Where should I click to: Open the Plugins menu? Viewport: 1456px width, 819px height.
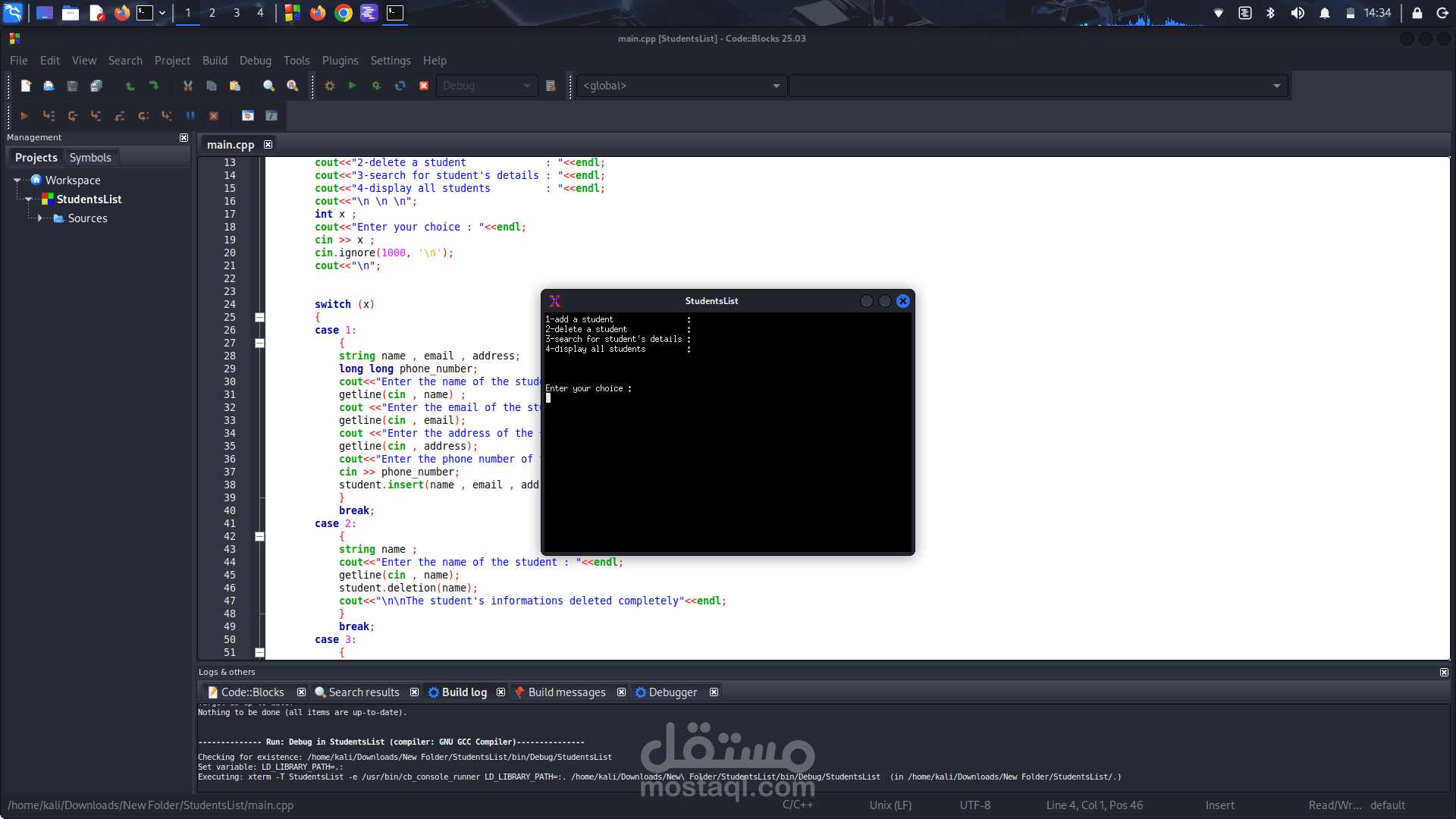coord(340,61)
